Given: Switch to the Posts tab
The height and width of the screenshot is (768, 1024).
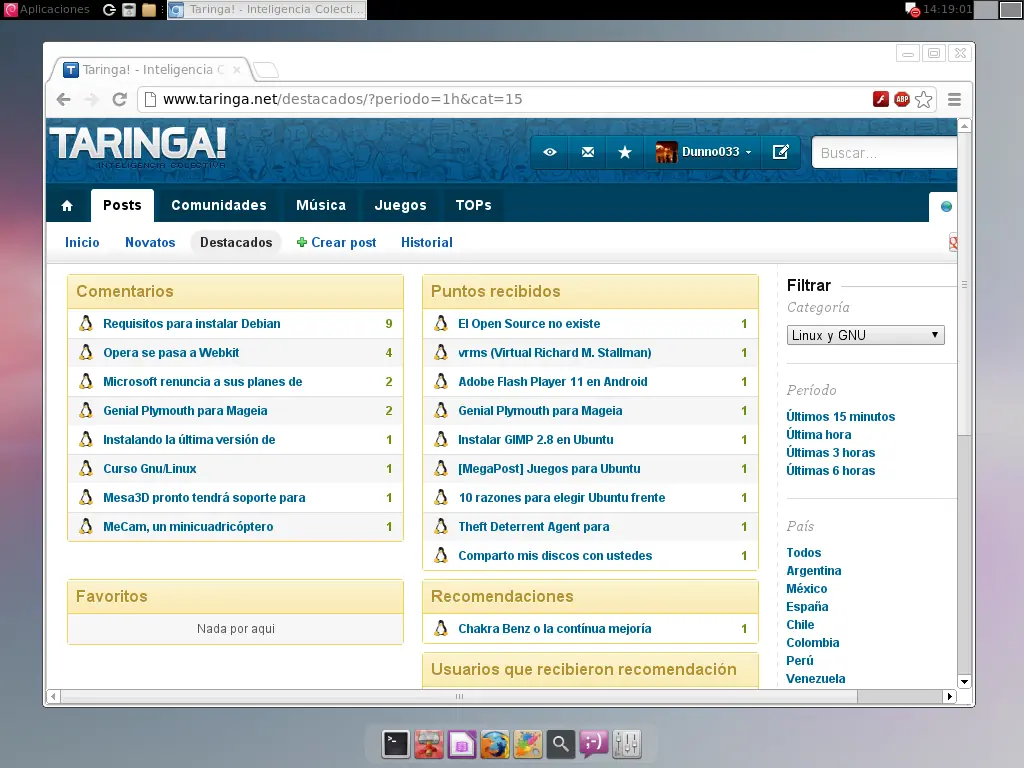Looking at the screenshot, I should click(122, 205).
